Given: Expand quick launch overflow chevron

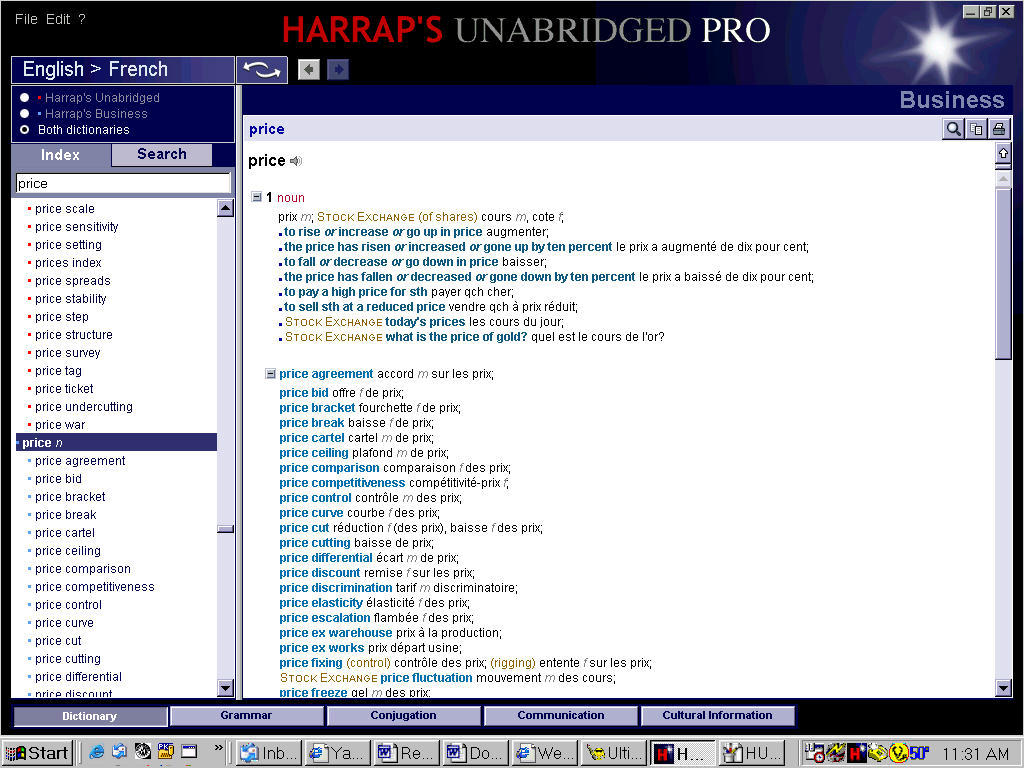Looking at the screenshot, I should (x=219, y=748).
